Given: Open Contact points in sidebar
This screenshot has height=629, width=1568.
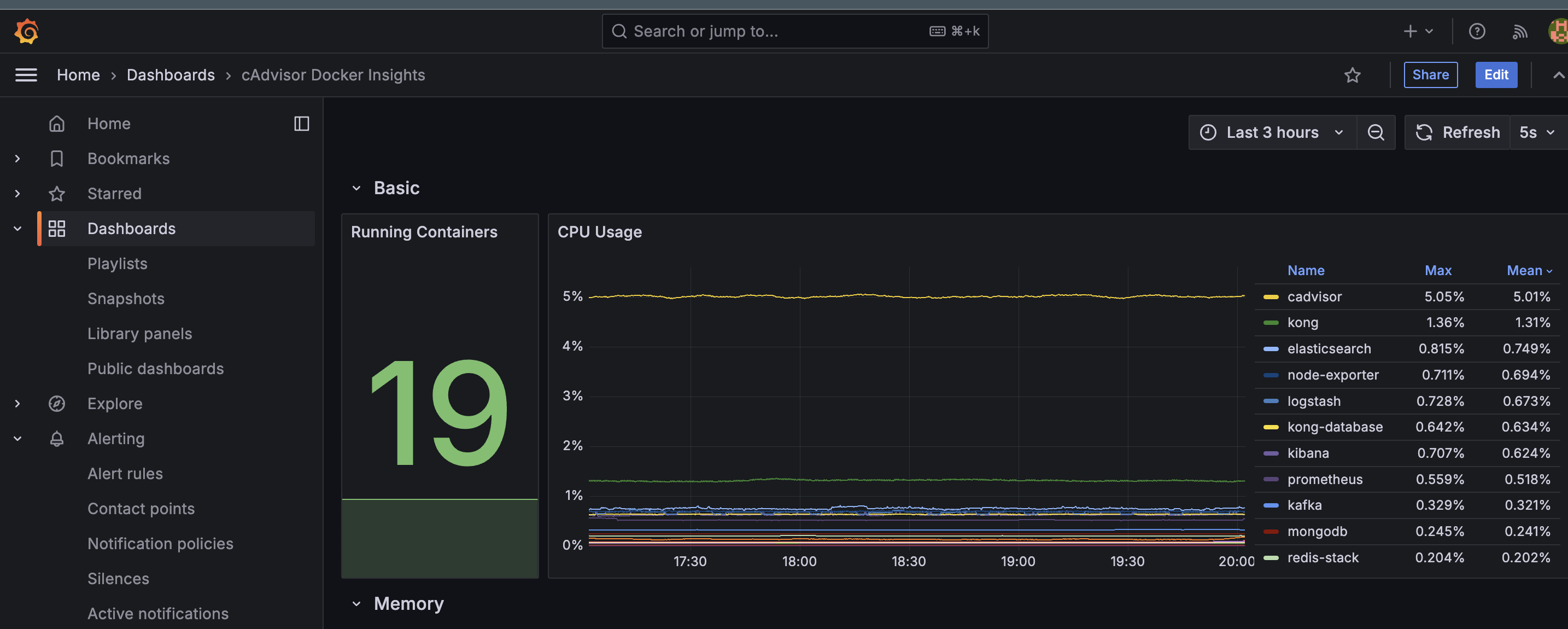Looking at the screenshot, I should (x=141, y=509).
